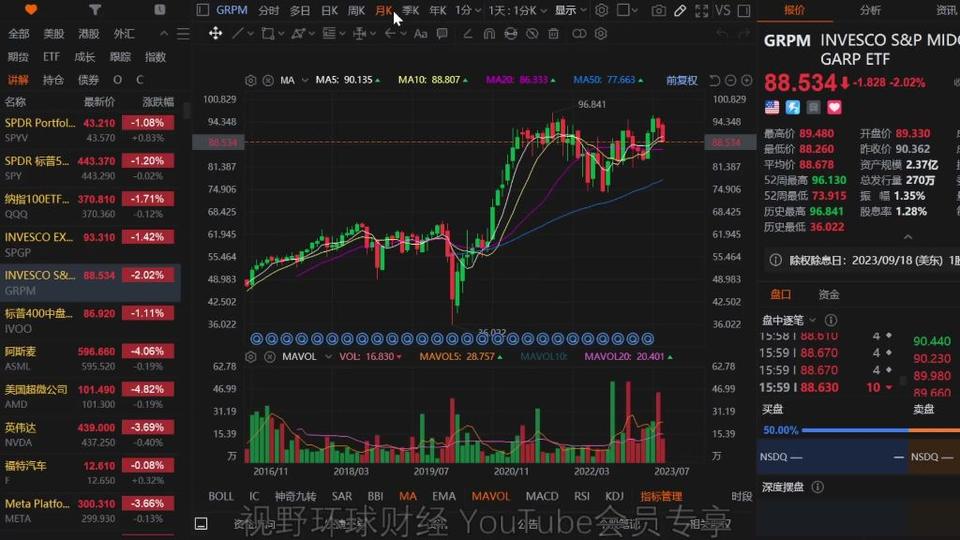
Task: Pick the rectangle shape drawing tool
Action: pyautogui.click(x=268, y=33)
